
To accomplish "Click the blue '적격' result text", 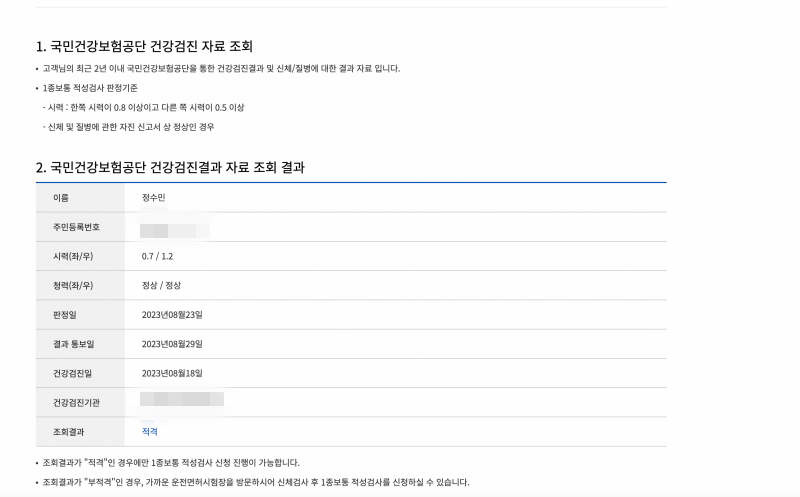I will click(x=149, y=432).
